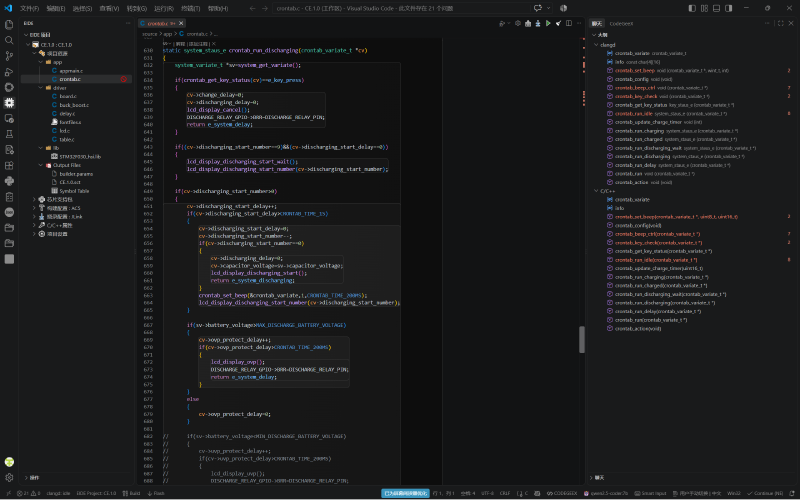Toggle the bottom panel layout icon
The image size is (800, 500).
pyautogui.click(x=716, y=8)
